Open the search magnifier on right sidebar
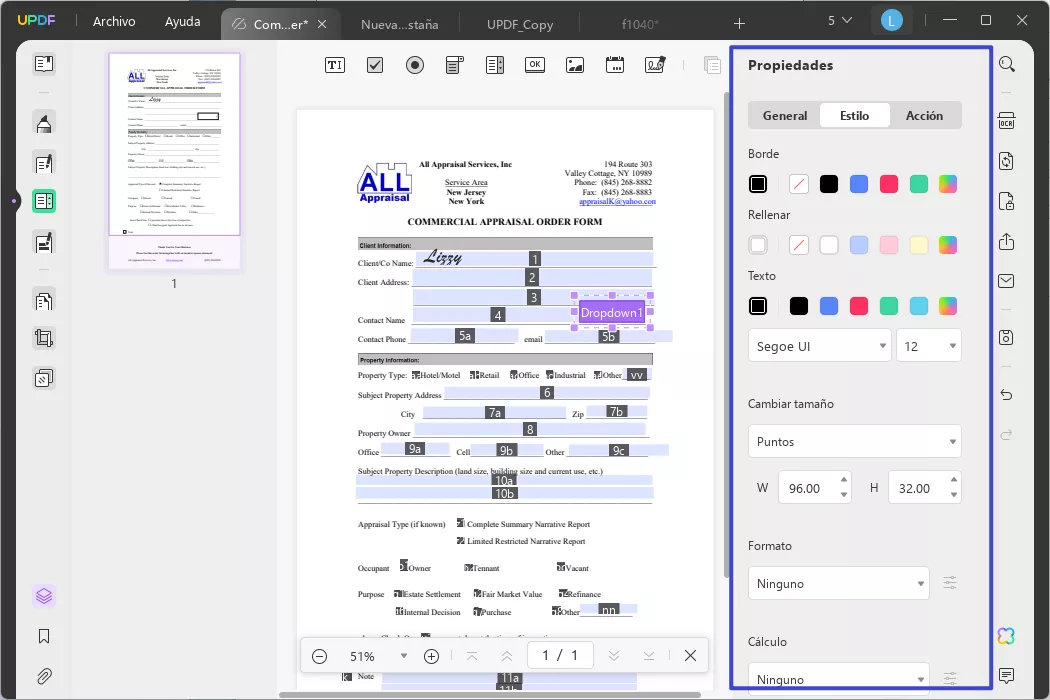 1006,64
